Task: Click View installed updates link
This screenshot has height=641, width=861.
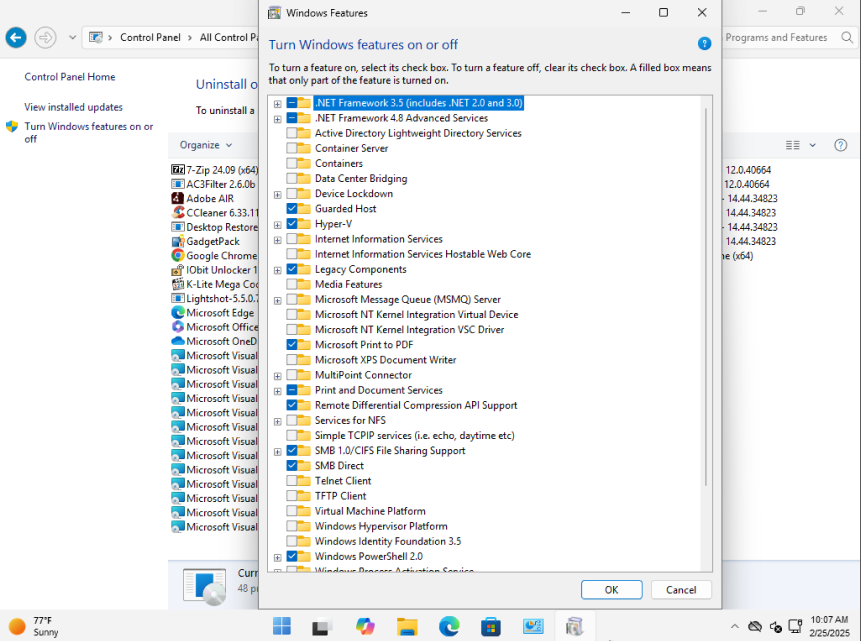Action: click(x=74, y=107)
